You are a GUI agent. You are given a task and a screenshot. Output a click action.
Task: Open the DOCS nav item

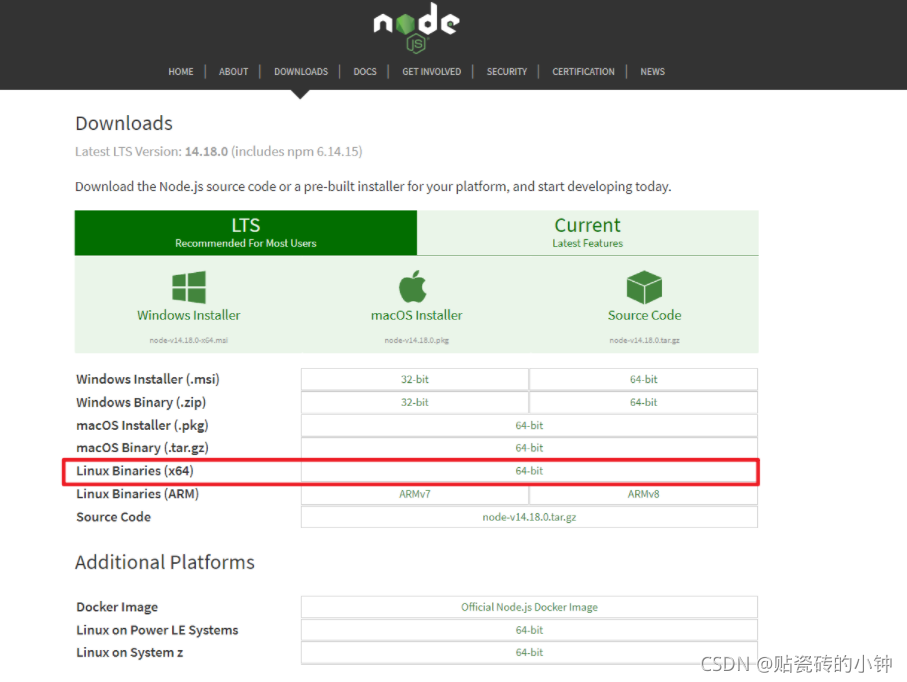365,72
